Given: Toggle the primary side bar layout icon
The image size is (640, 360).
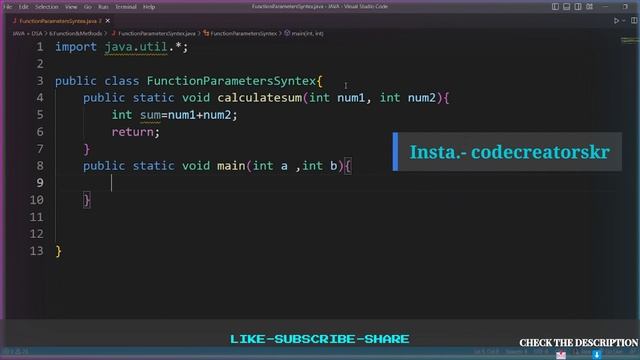Looking at the screenshot, I should tap(555, 7).
